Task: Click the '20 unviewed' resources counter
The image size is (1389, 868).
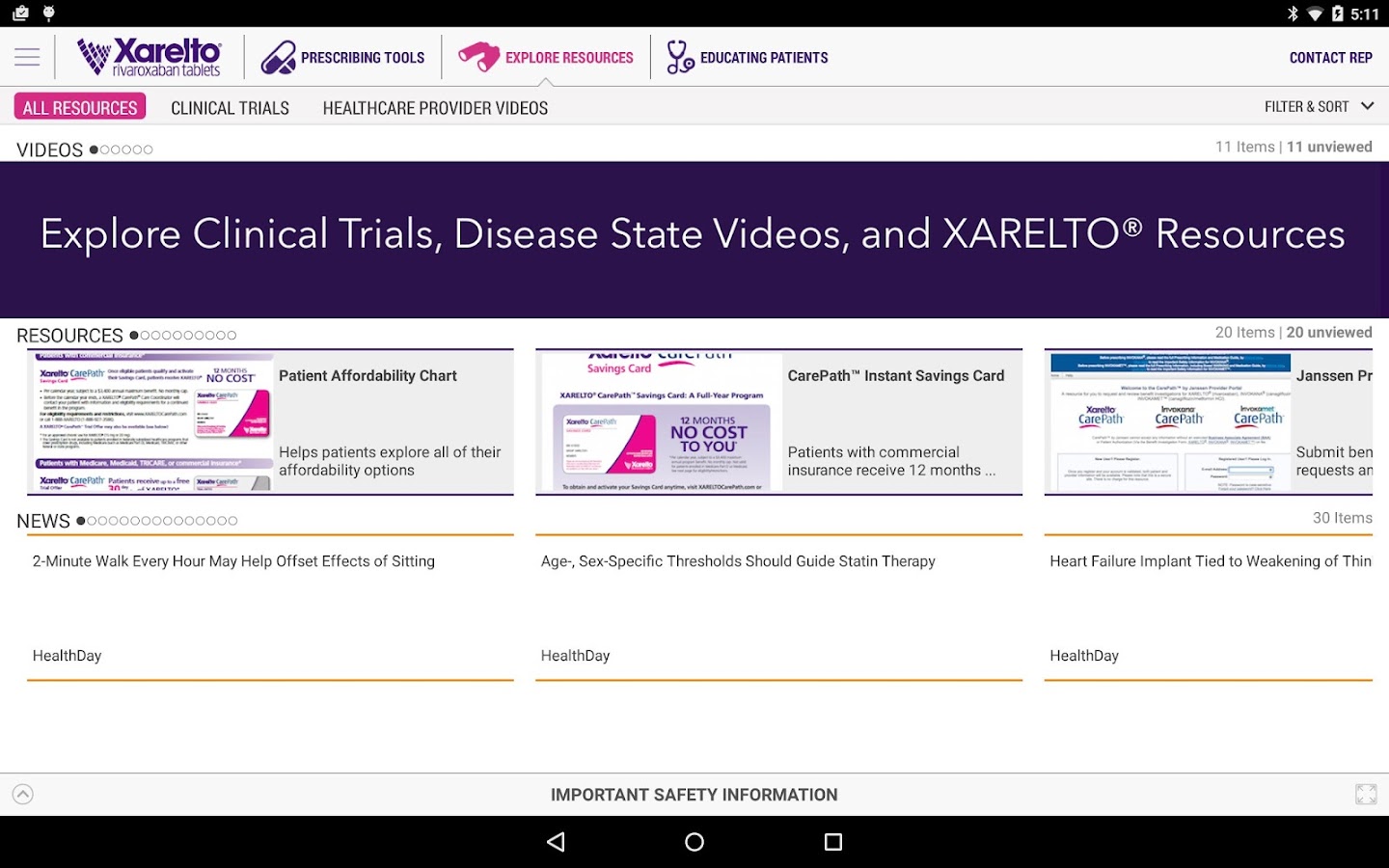Action: [1329, 332]
